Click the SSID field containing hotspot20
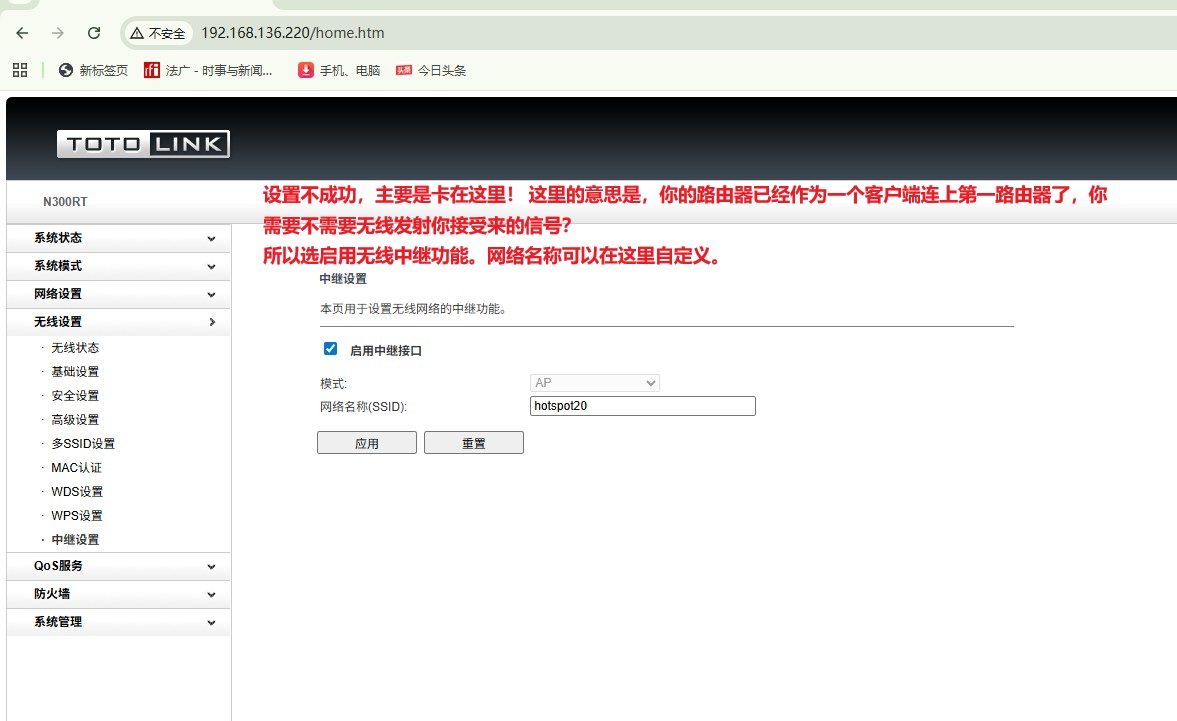The image size is (1177, 721). click(642, 406)
